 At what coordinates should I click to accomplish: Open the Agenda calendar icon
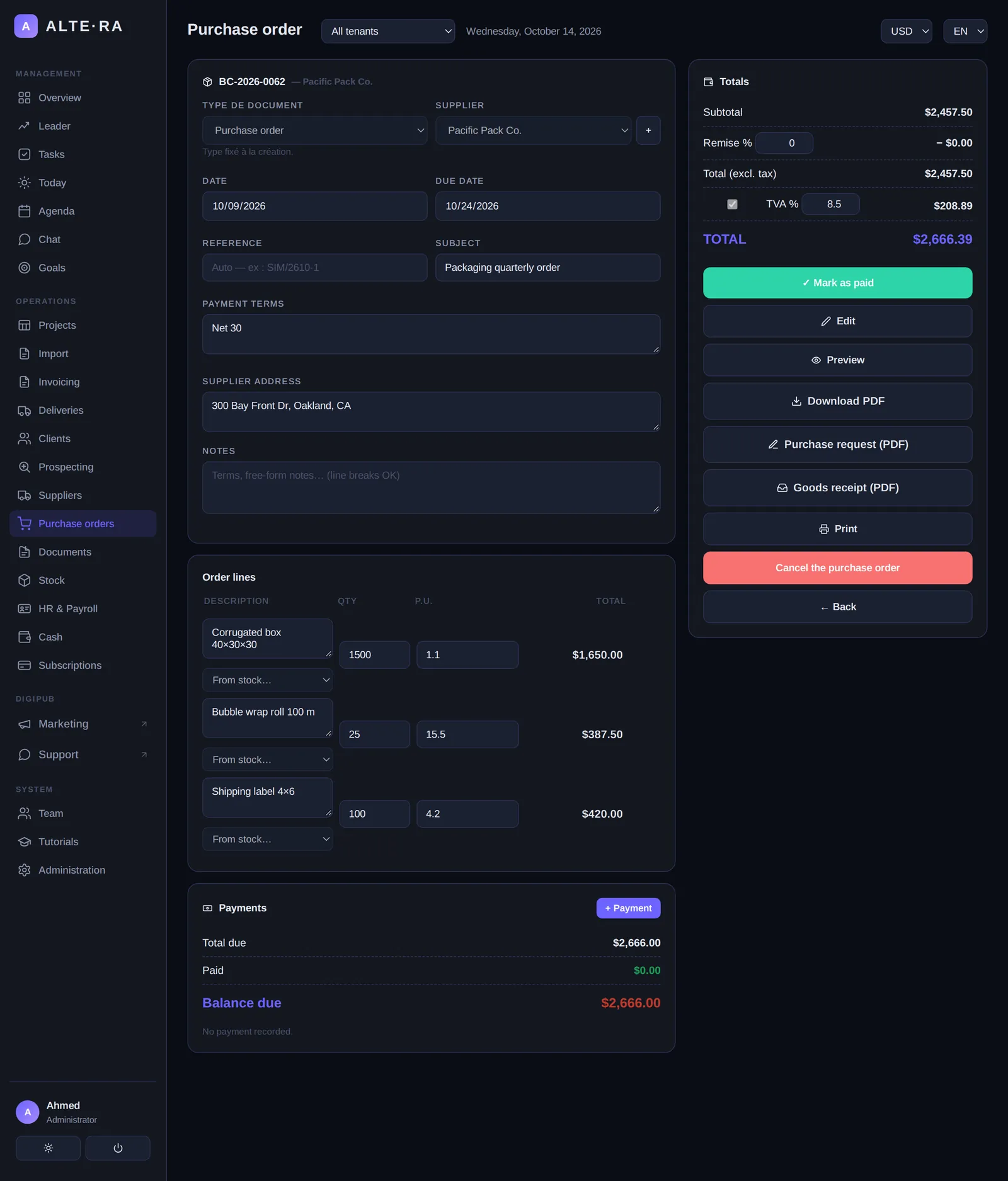click(24, 211)
